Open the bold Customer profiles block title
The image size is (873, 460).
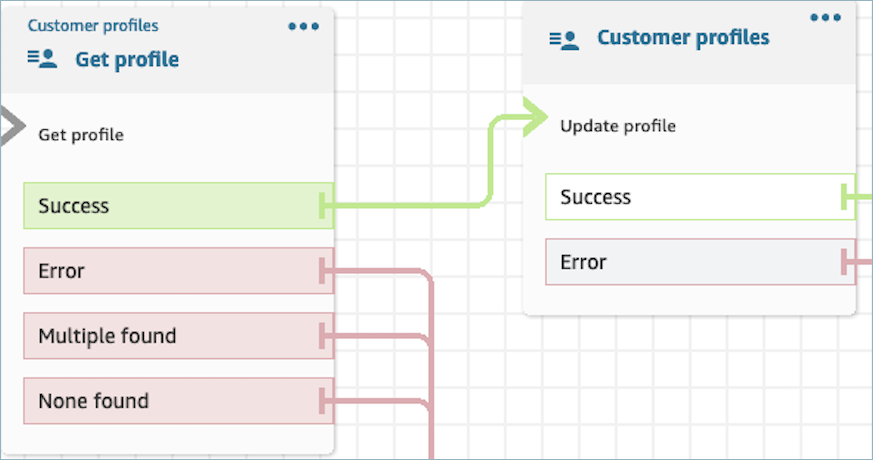(x=683, y=38)
